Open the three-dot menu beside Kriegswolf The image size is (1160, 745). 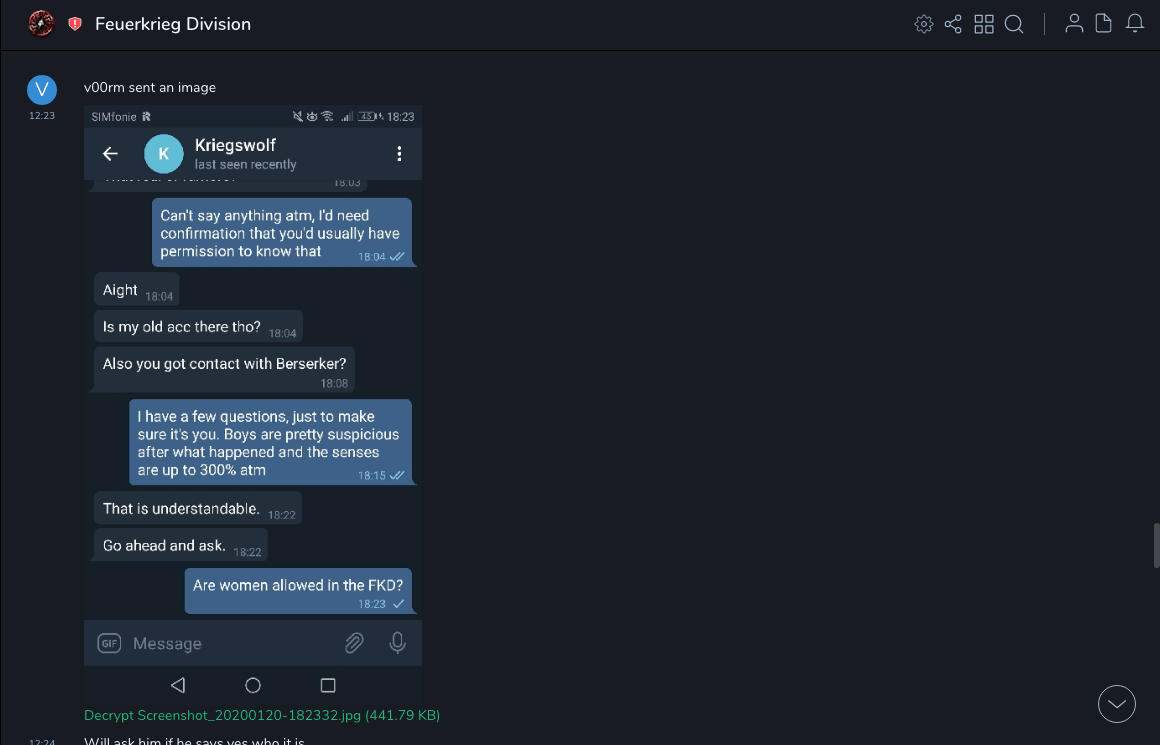pyautogui.click(x=399, y=154)
